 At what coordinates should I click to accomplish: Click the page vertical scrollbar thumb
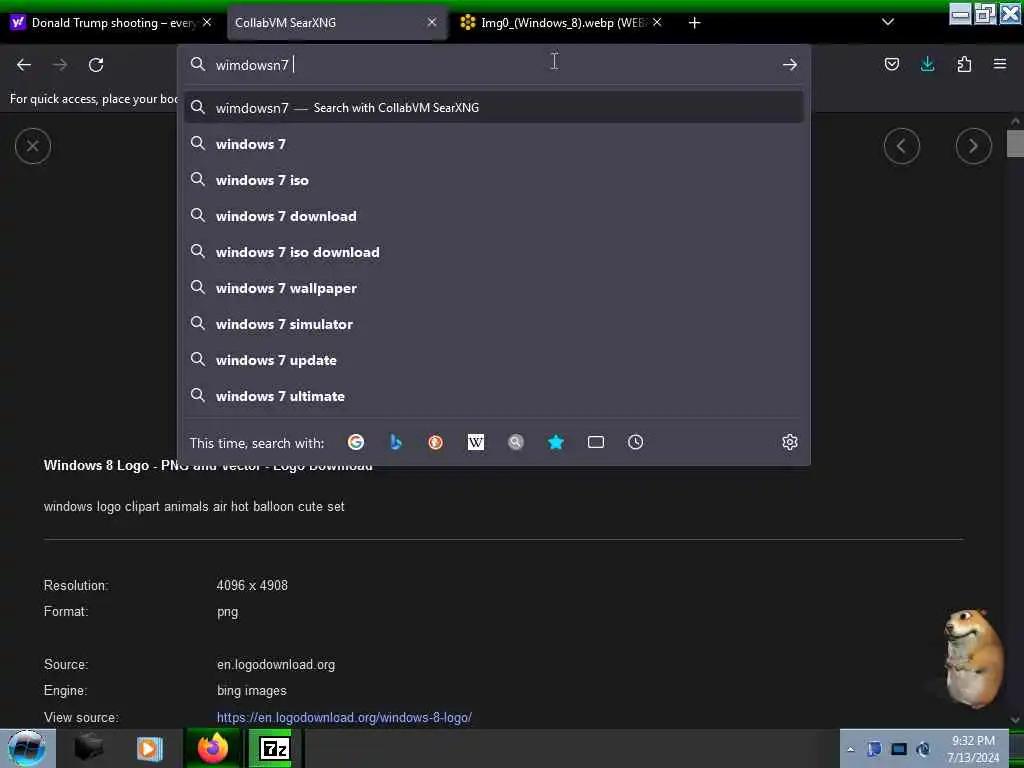1015,144
